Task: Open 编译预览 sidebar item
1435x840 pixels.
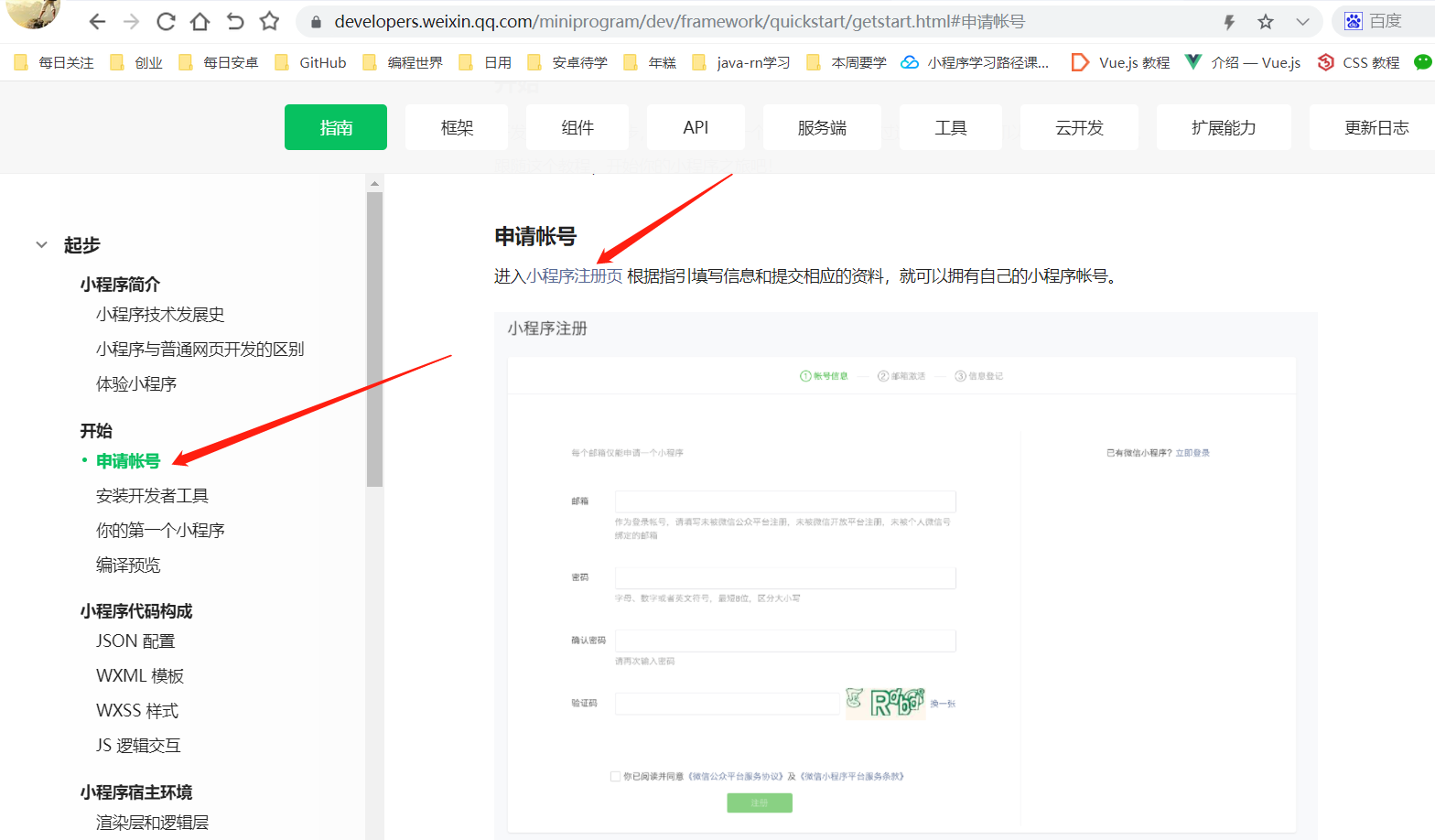Action: click(128, 565)
